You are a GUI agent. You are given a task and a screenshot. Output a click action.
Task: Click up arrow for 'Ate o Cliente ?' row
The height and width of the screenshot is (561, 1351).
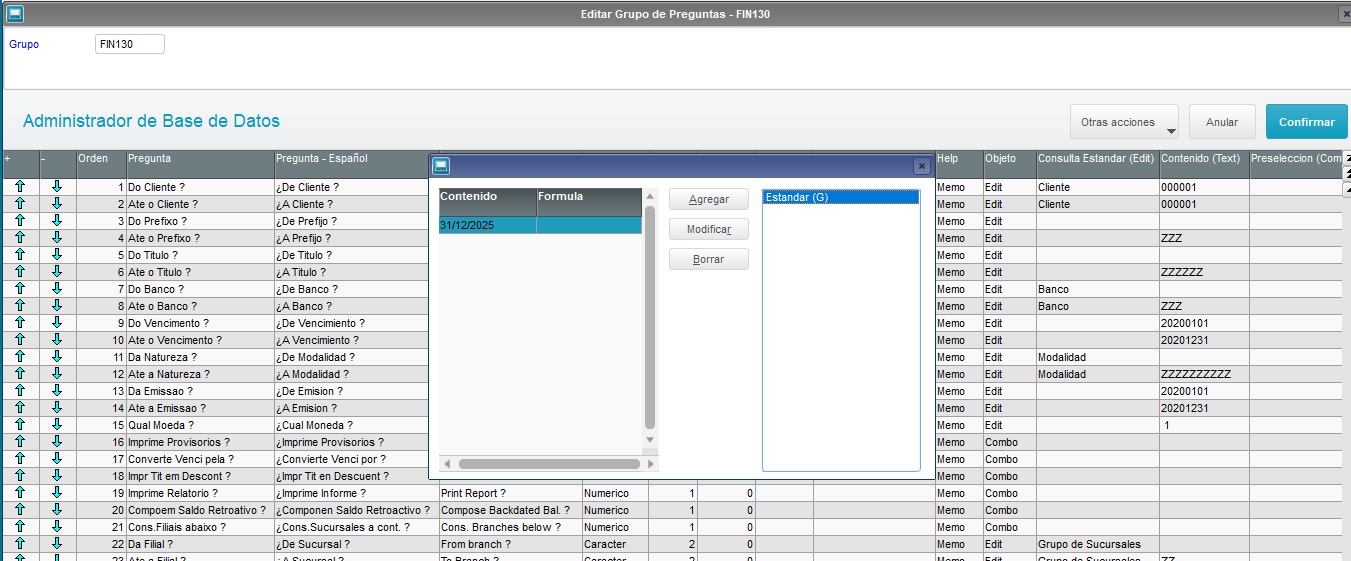[19, 204]
